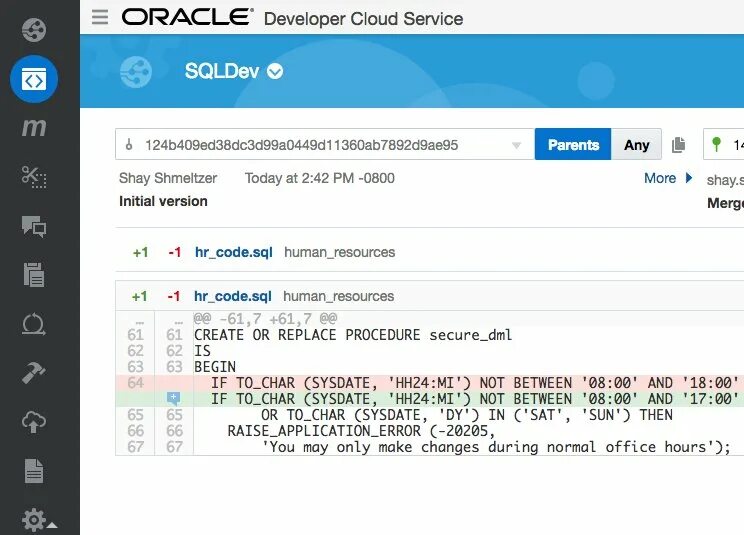
Task: Click commit branch icon before the hash
Action: point(129,144)
